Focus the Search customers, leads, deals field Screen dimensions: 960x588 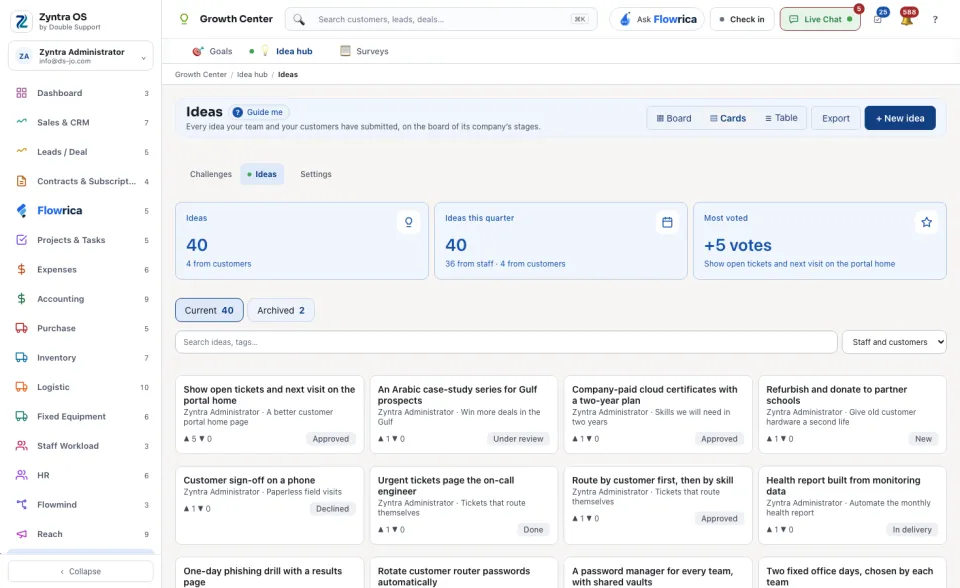(x=441, y=19)
